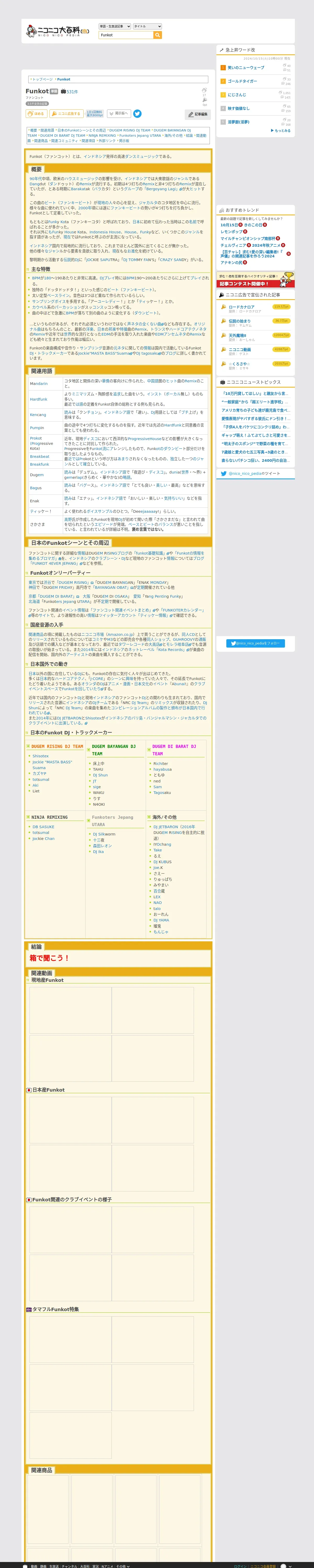Click megaphone icon beside 伝説の始まり

click(x=224, y=321)
